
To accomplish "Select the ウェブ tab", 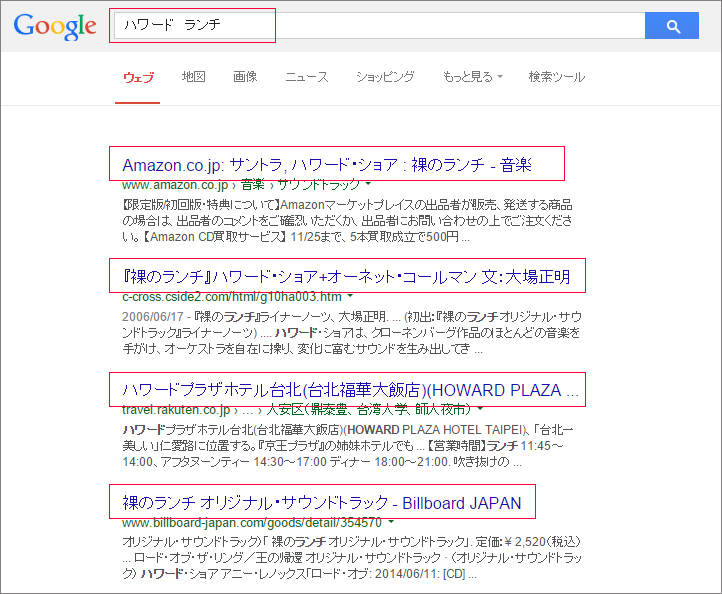I will pos(138,77).
